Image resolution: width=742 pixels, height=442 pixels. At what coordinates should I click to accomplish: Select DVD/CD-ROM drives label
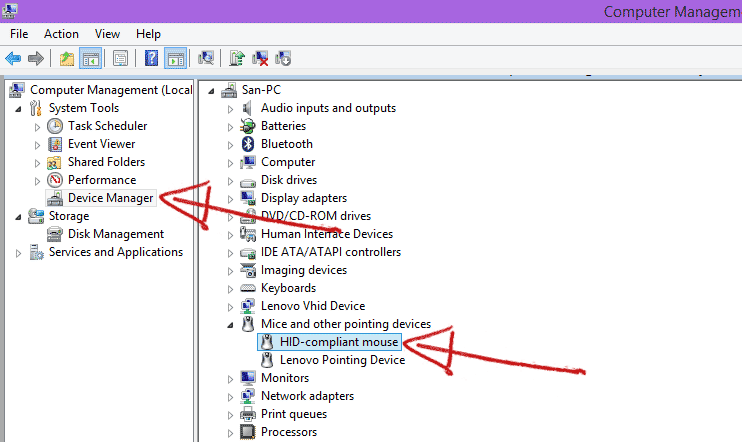pyautogui.click(x=316, y=216)
